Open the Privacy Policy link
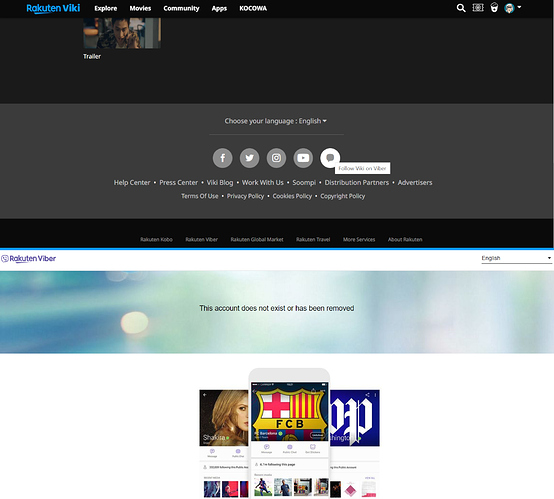Image resolution: width=554 pixels, height=499 pixels. click(x=245, y=196)
